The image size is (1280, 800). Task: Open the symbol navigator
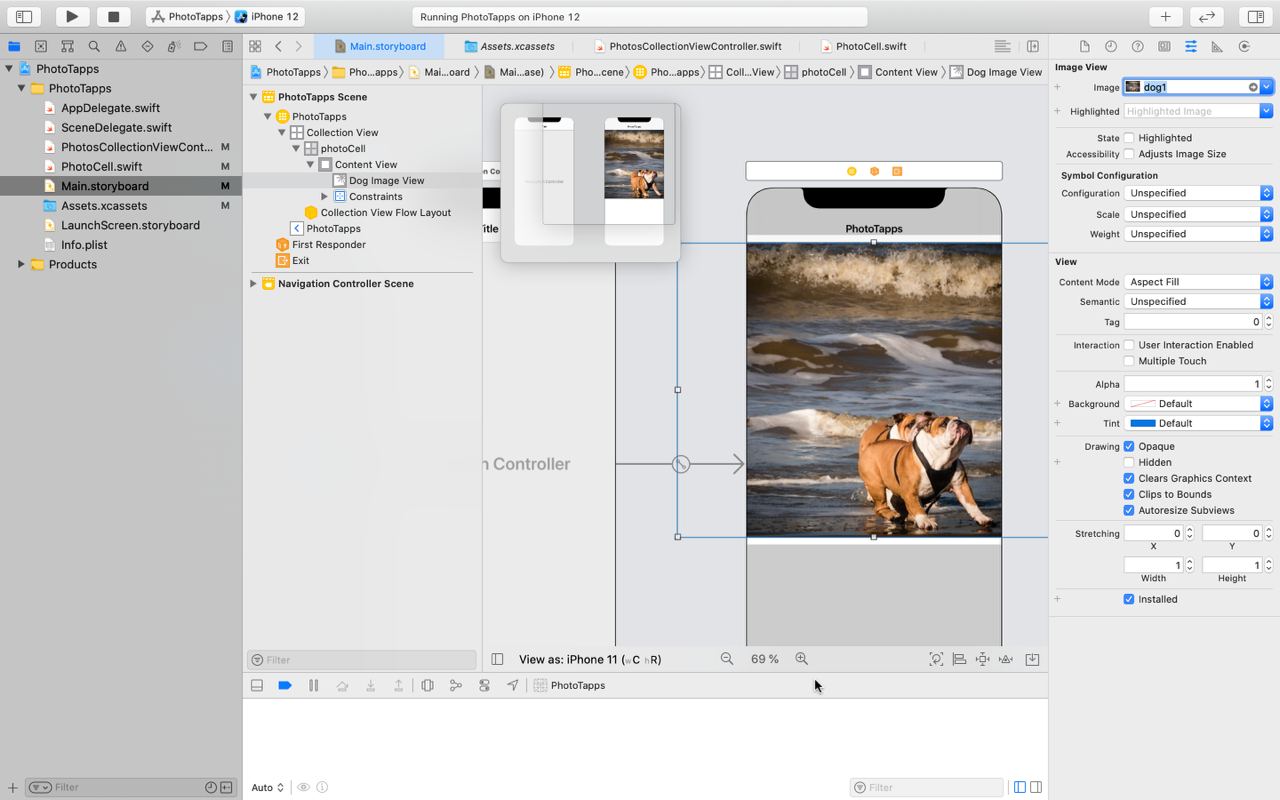[67, 46]
